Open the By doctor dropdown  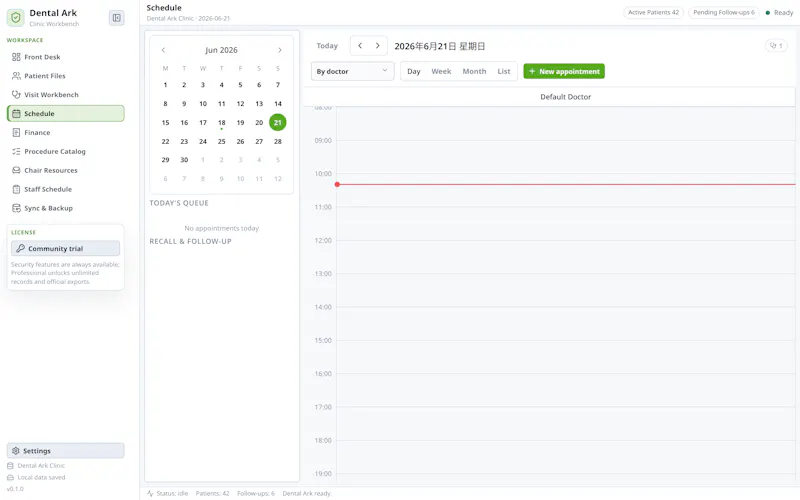tap(353, 71)
